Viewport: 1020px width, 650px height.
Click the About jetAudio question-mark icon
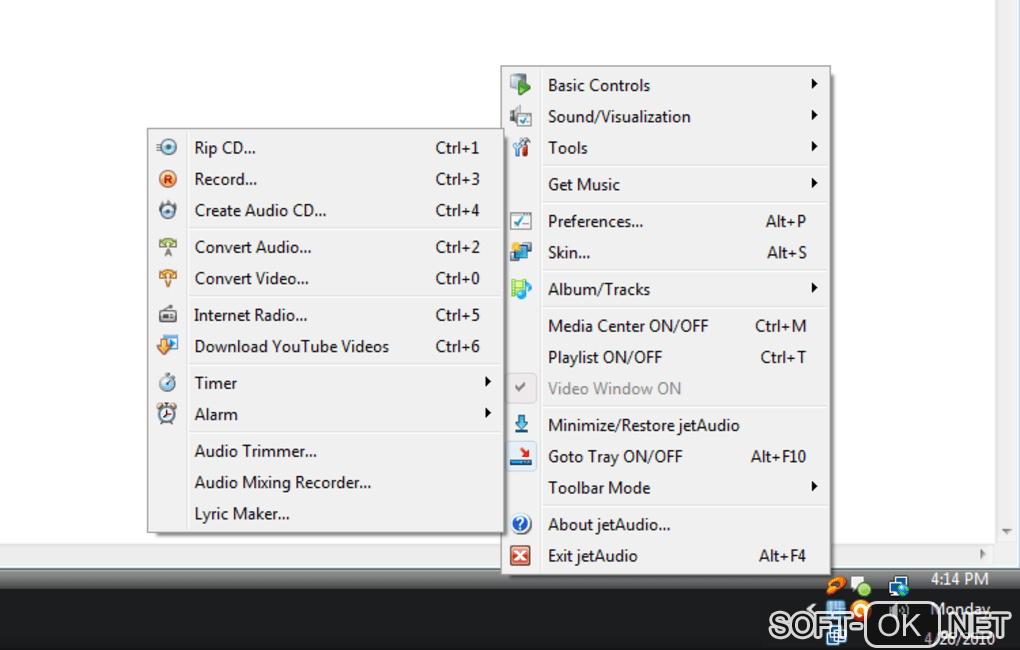tap(520, 524)
